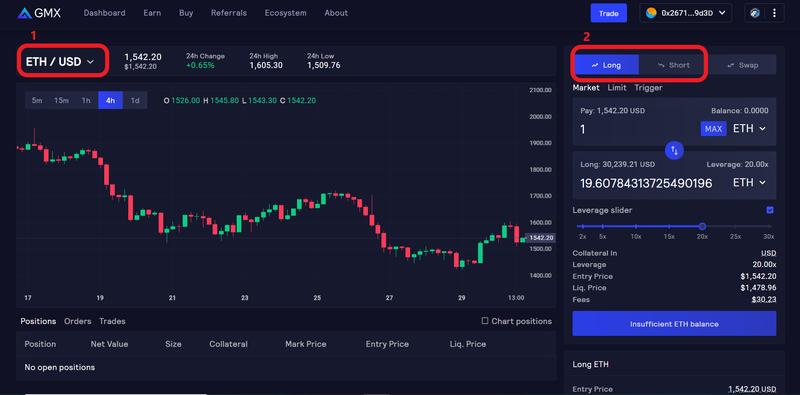Set chart timeframe to 1h
Screen dimensions: 800x395
pyautogui.click(x=86, y=101)
